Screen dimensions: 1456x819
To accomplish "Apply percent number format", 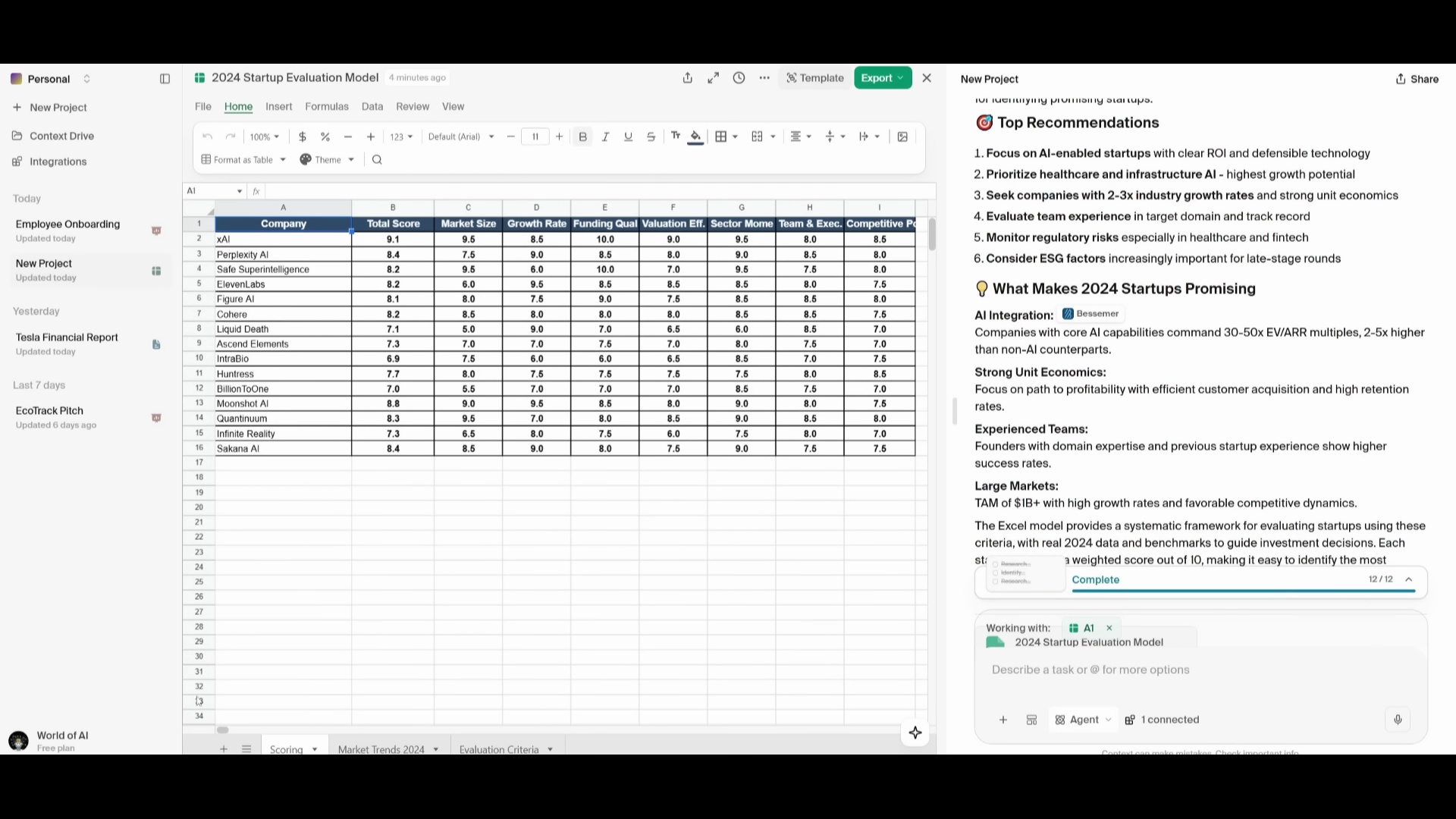I will [325, 137].
